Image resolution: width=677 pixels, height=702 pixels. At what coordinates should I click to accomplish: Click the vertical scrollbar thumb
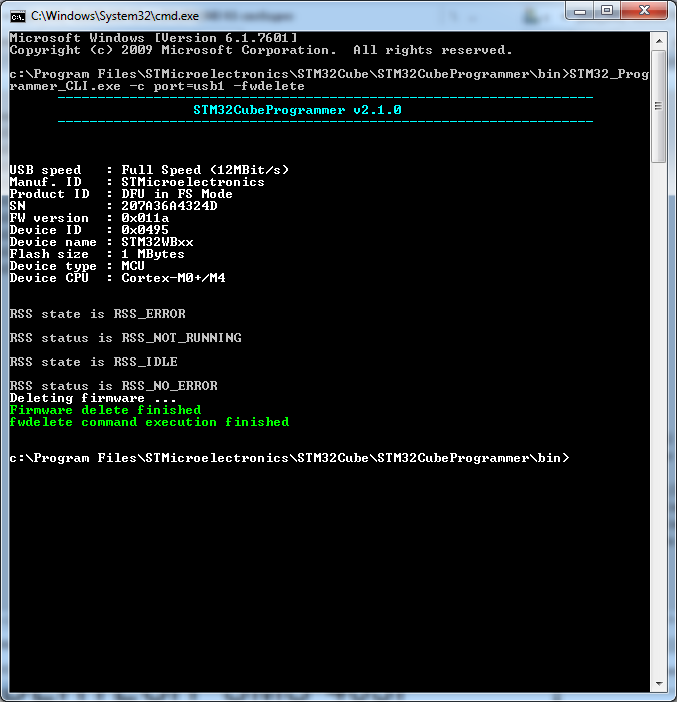(659, 107)
